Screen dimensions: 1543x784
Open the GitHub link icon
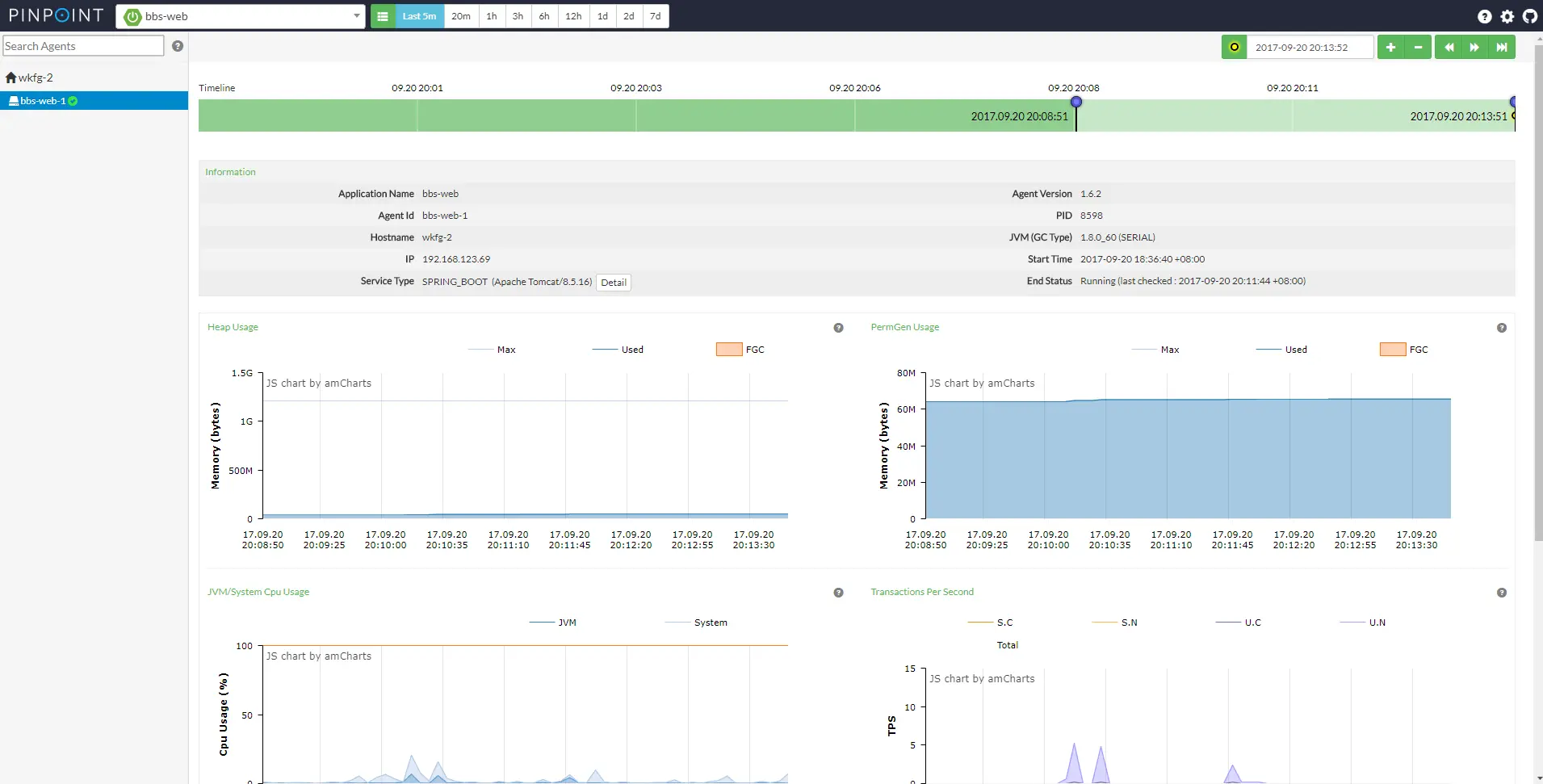pos(1529,16)
